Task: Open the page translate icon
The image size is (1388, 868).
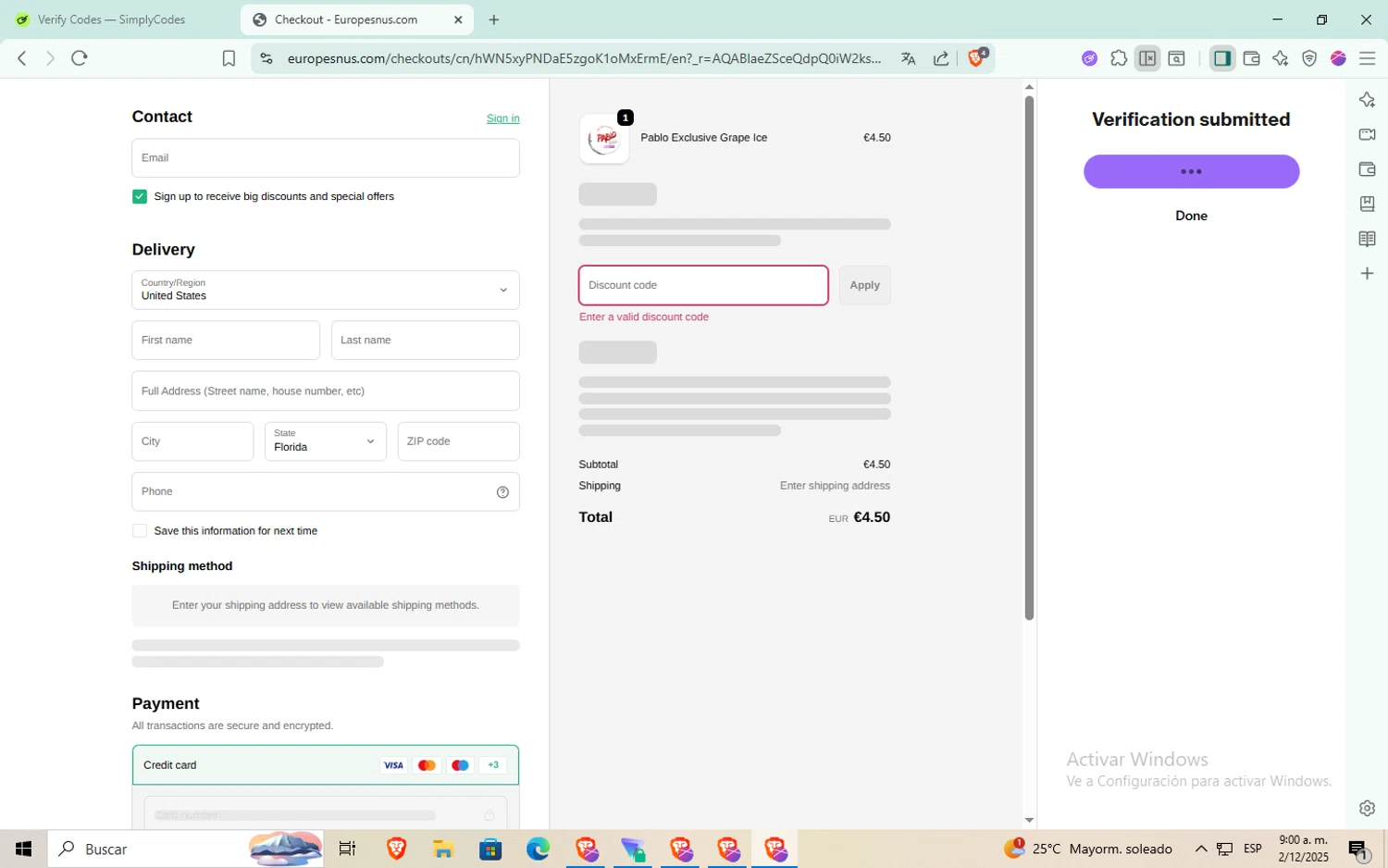Action: pos(908,58)
